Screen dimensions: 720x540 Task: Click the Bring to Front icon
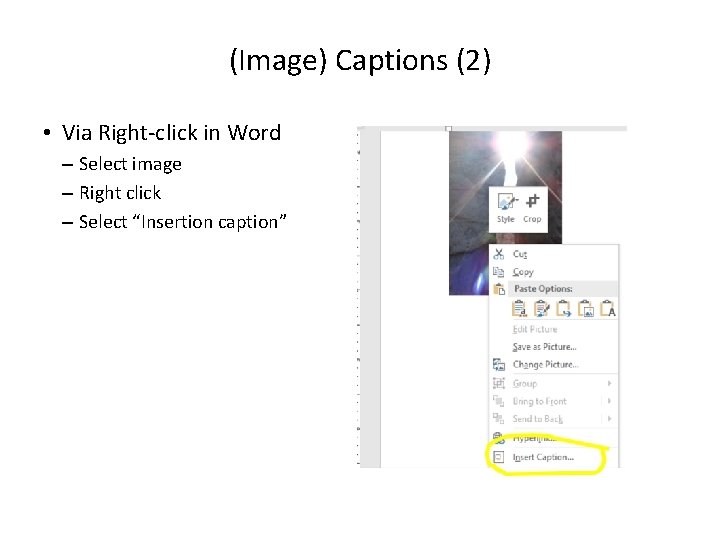(498, 401)
